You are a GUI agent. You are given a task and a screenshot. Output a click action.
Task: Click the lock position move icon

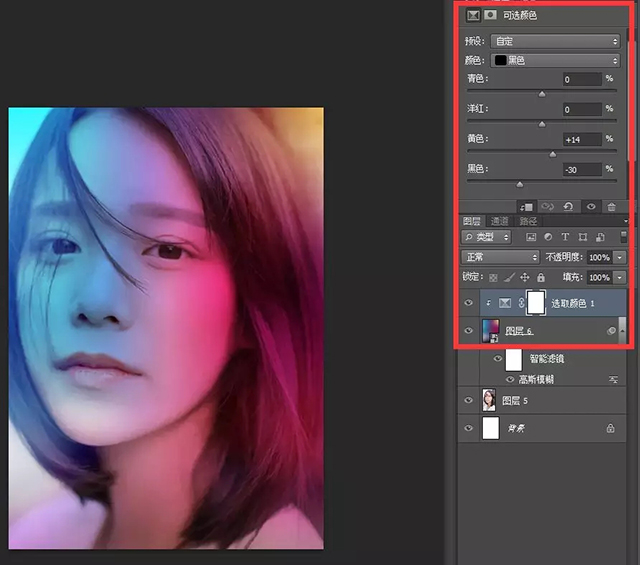(524, 277)
